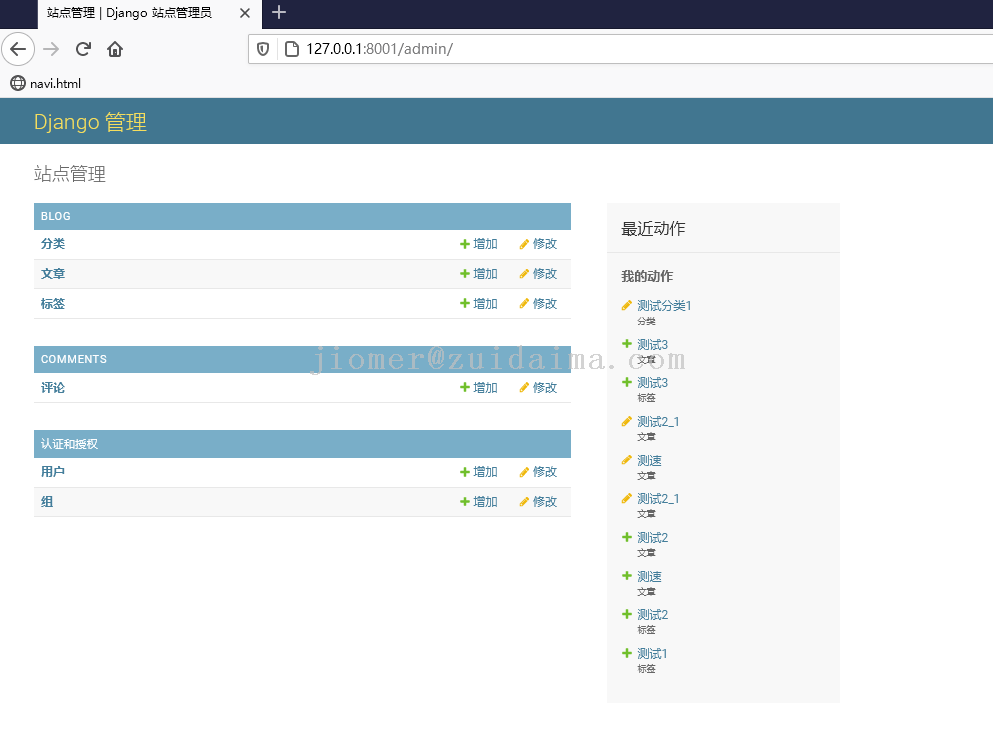The image size is (993, 741).
Task: Select the 站点管理 | Django 站点管理员 tab
Action: point(149,13)
